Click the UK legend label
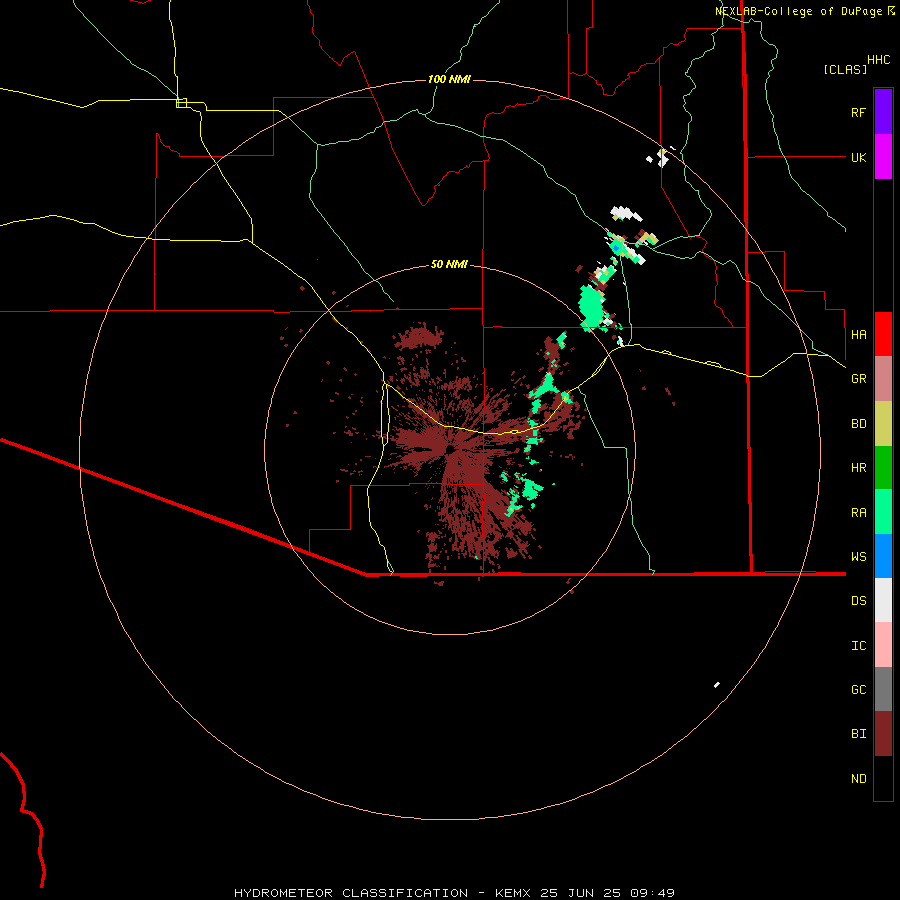This screenshot has width=900, height=900. coord(858,157)
